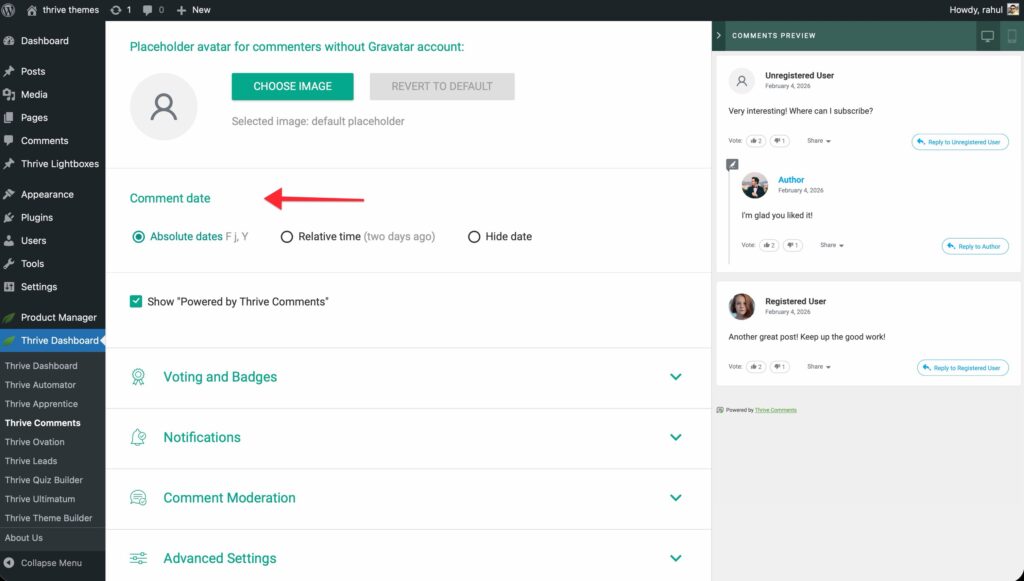Click the WordPress logo icon
Image resolution: width=1024 pixels, height=581 pixels.
click(11, 10)
